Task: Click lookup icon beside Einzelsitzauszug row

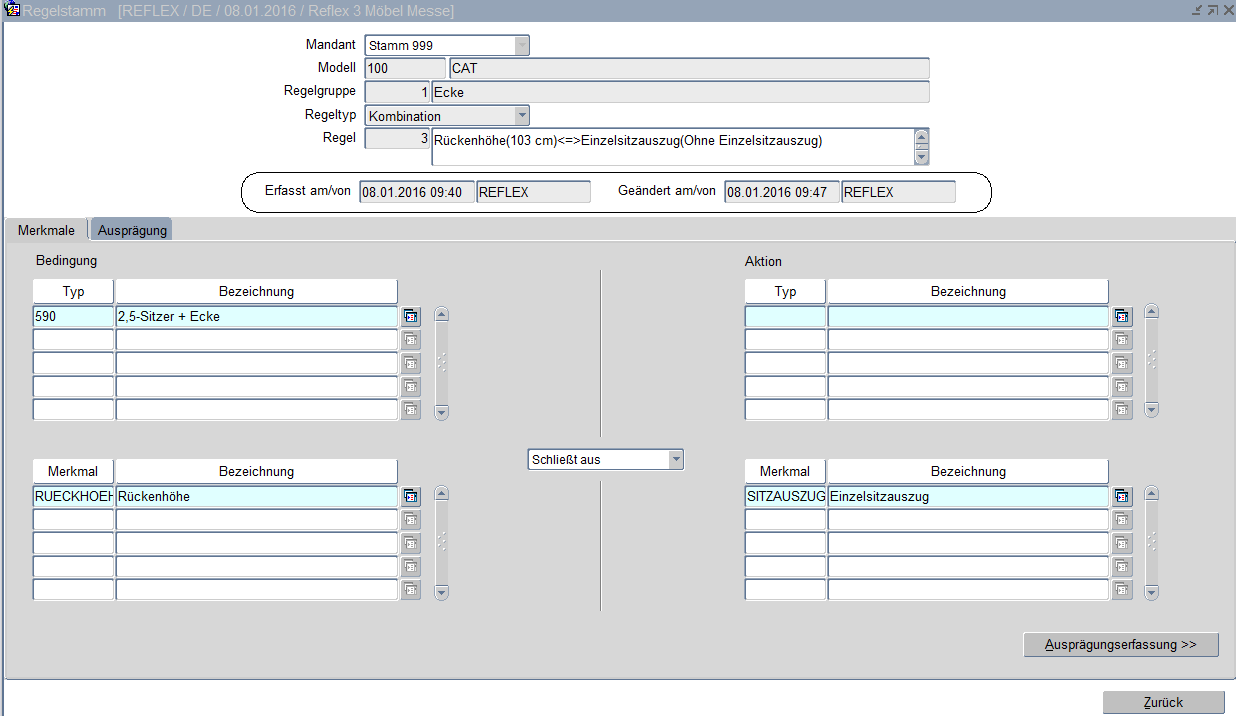Action: coord(1123,496)
